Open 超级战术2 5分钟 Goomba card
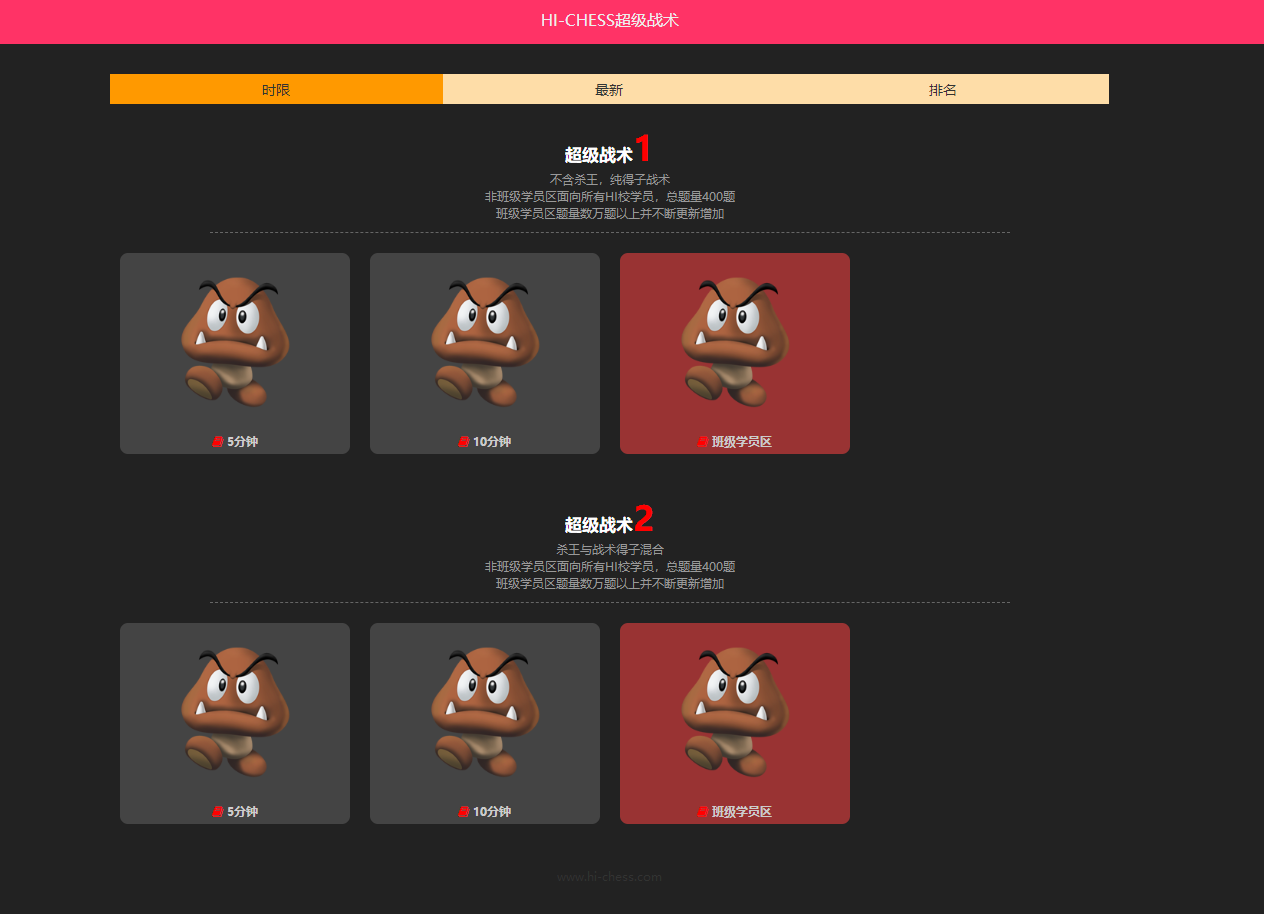 coord(235,723)
